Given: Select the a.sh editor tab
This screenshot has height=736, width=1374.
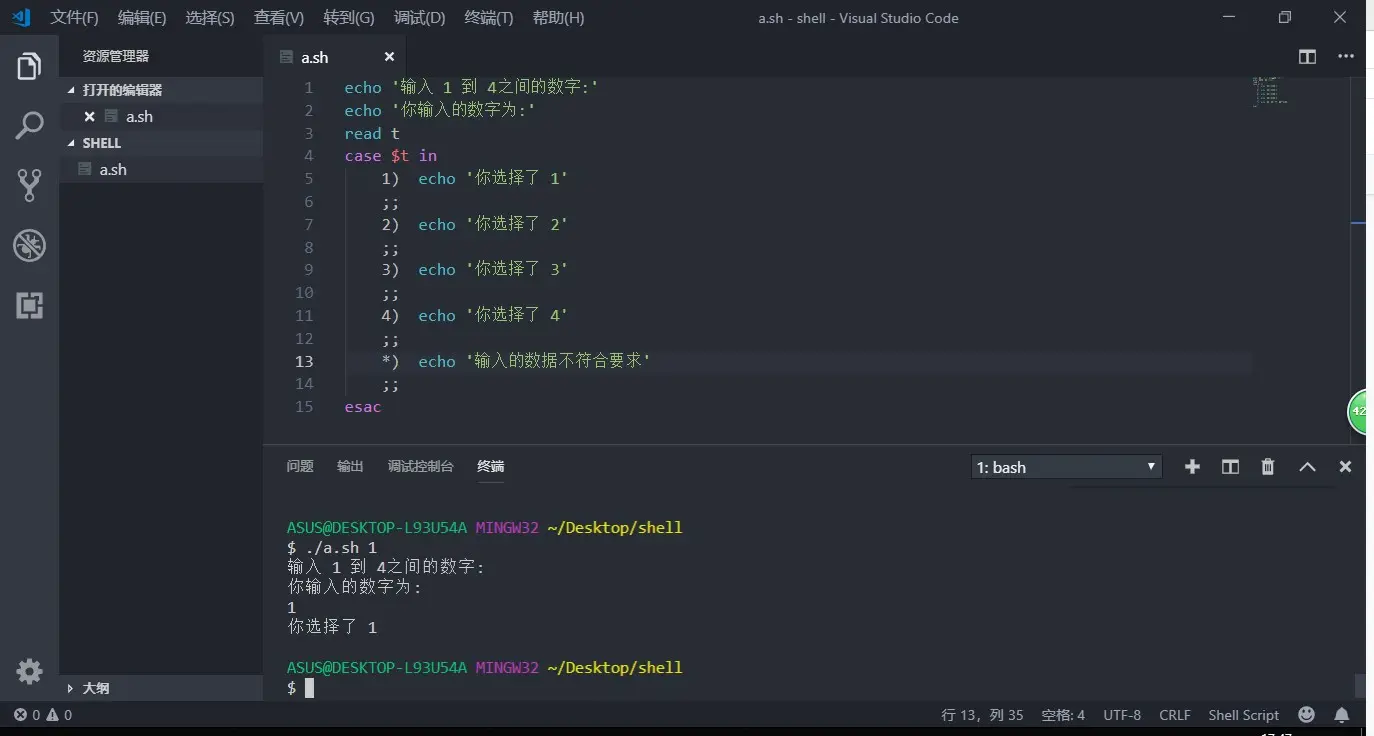Looking at the screenshot, I should (334, 57).
